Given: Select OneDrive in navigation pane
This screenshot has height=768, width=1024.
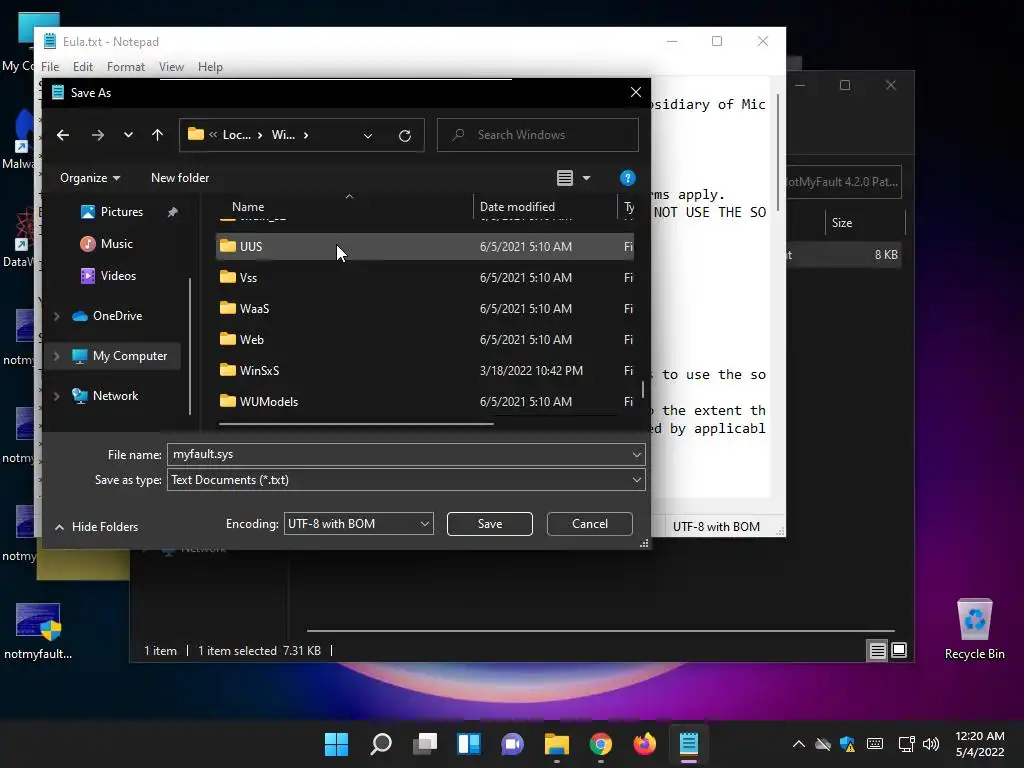Looking at the screenshot, I should coord(117,316).
